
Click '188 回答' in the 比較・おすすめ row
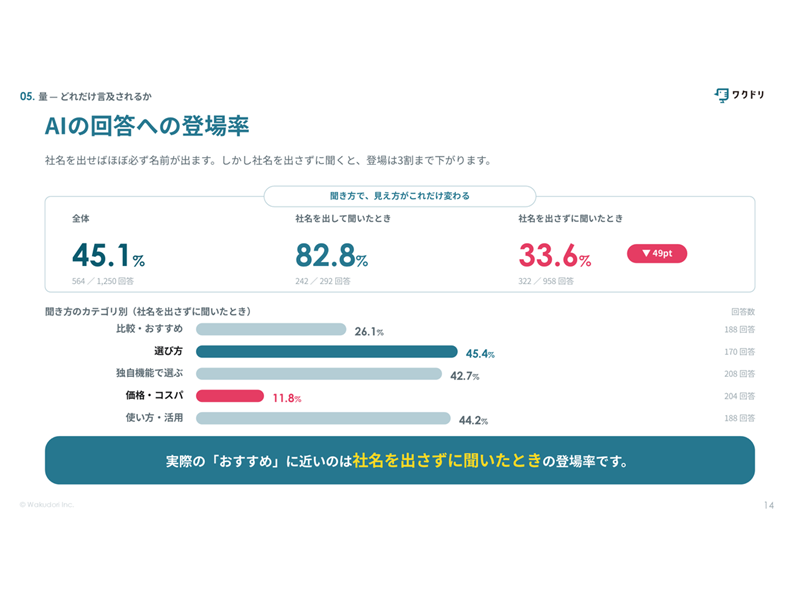tap(740, 330)
